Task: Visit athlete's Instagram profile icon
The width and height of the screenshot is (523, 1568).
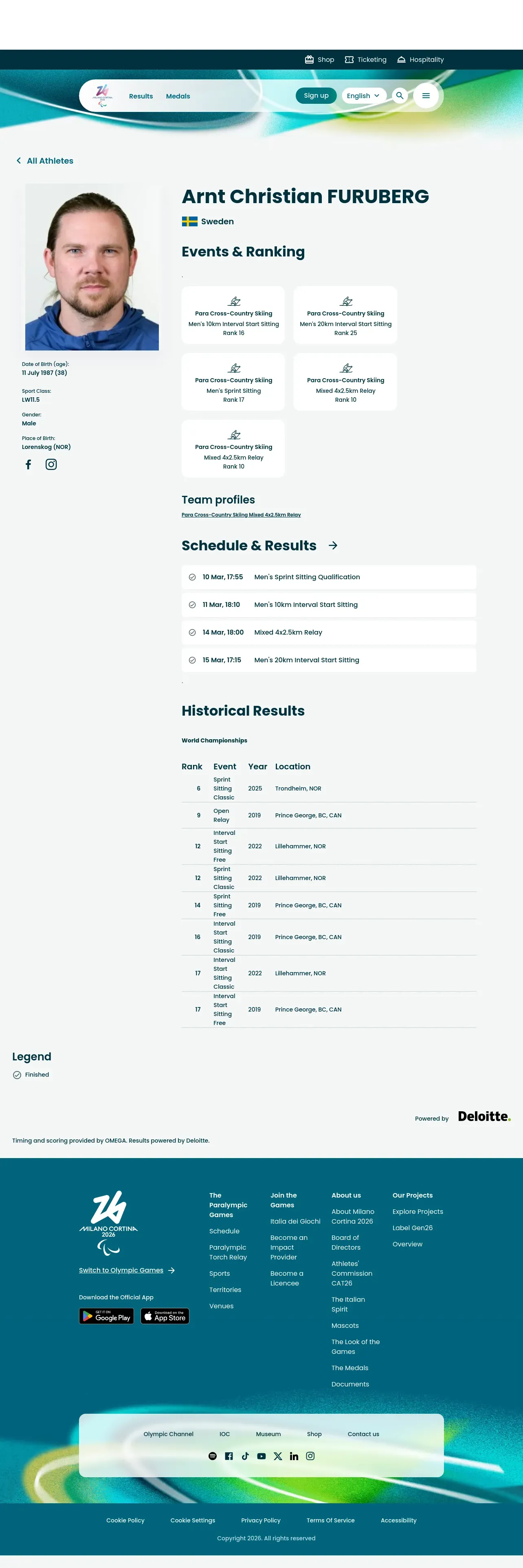Action: [x=51, y=464]
